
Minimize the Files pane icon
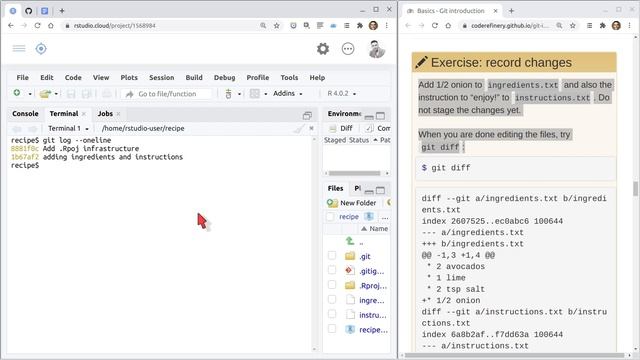click(369, 191)
